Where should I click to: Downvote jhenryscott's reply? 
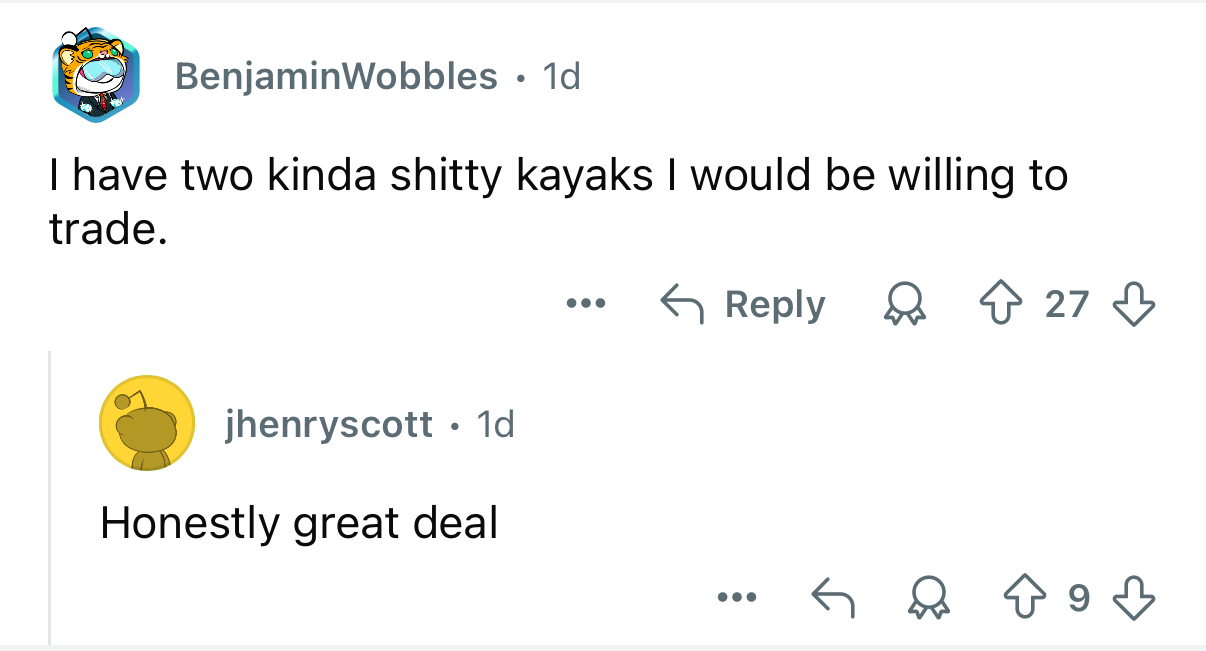coord(1135,598)
